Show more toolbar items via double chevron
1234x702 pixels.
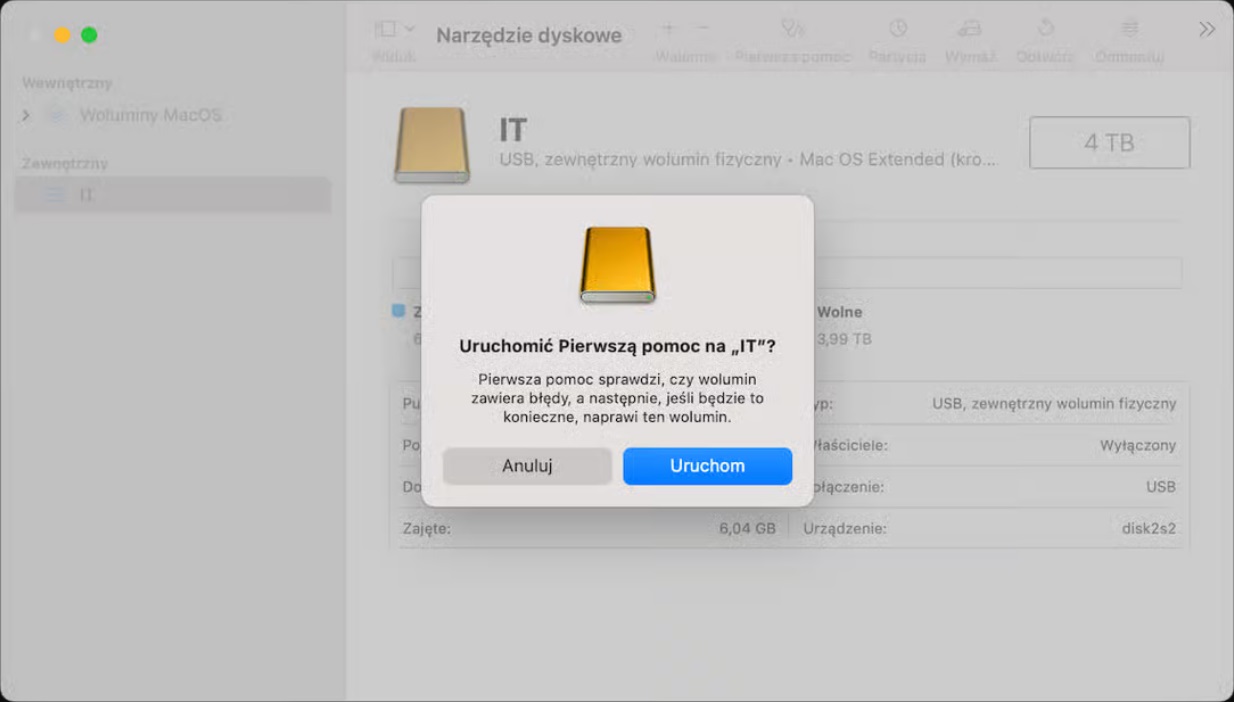pyautogui.click(x=1206, y=30)
